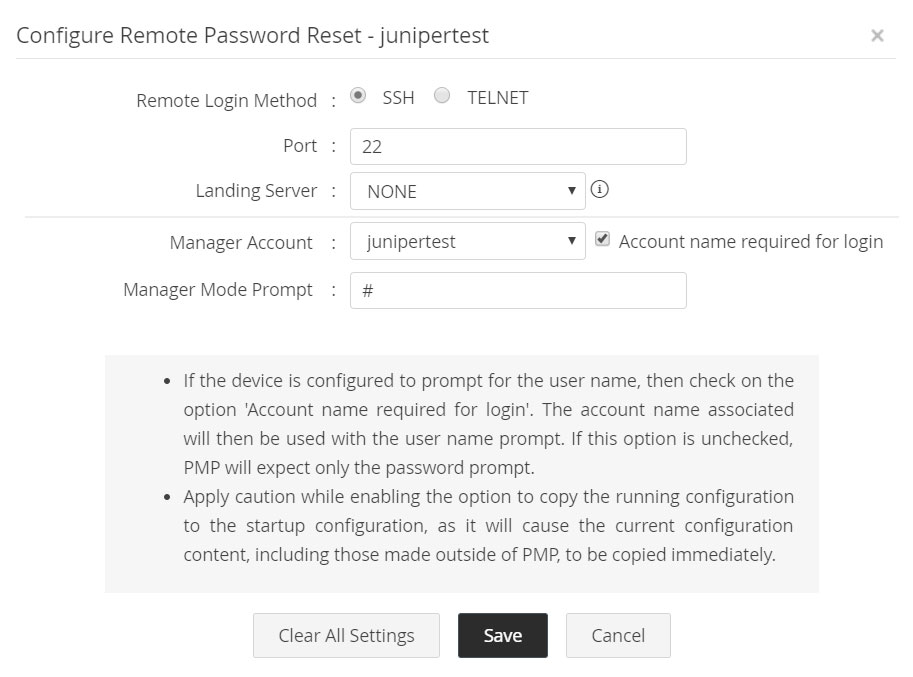This screenshot has width=913, height=677.
Task: Click the dialog title text 'Configure Remote Password Reset'
Action: click(x=250, y=35)
